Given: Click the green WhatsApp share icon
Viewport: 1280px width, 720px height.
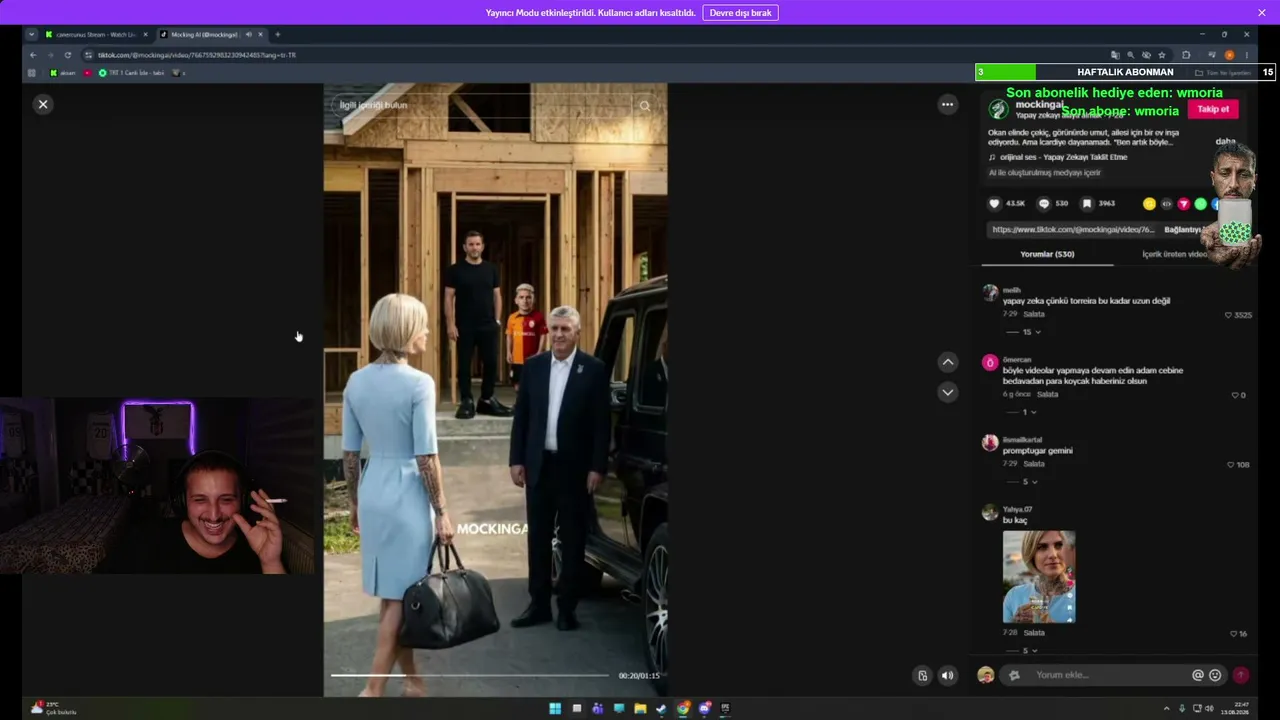Looking at the screenshot, I should [x=1200, y=204].
